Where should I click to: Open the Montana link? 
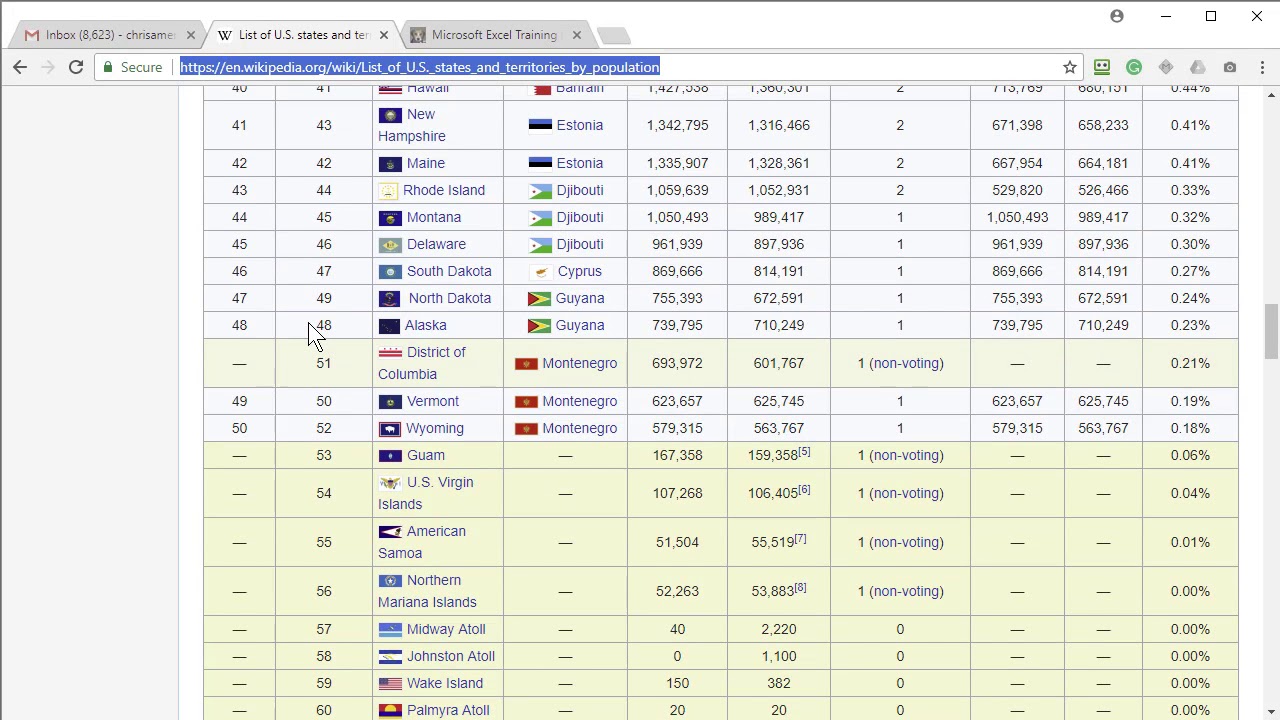tap(434, 217)
